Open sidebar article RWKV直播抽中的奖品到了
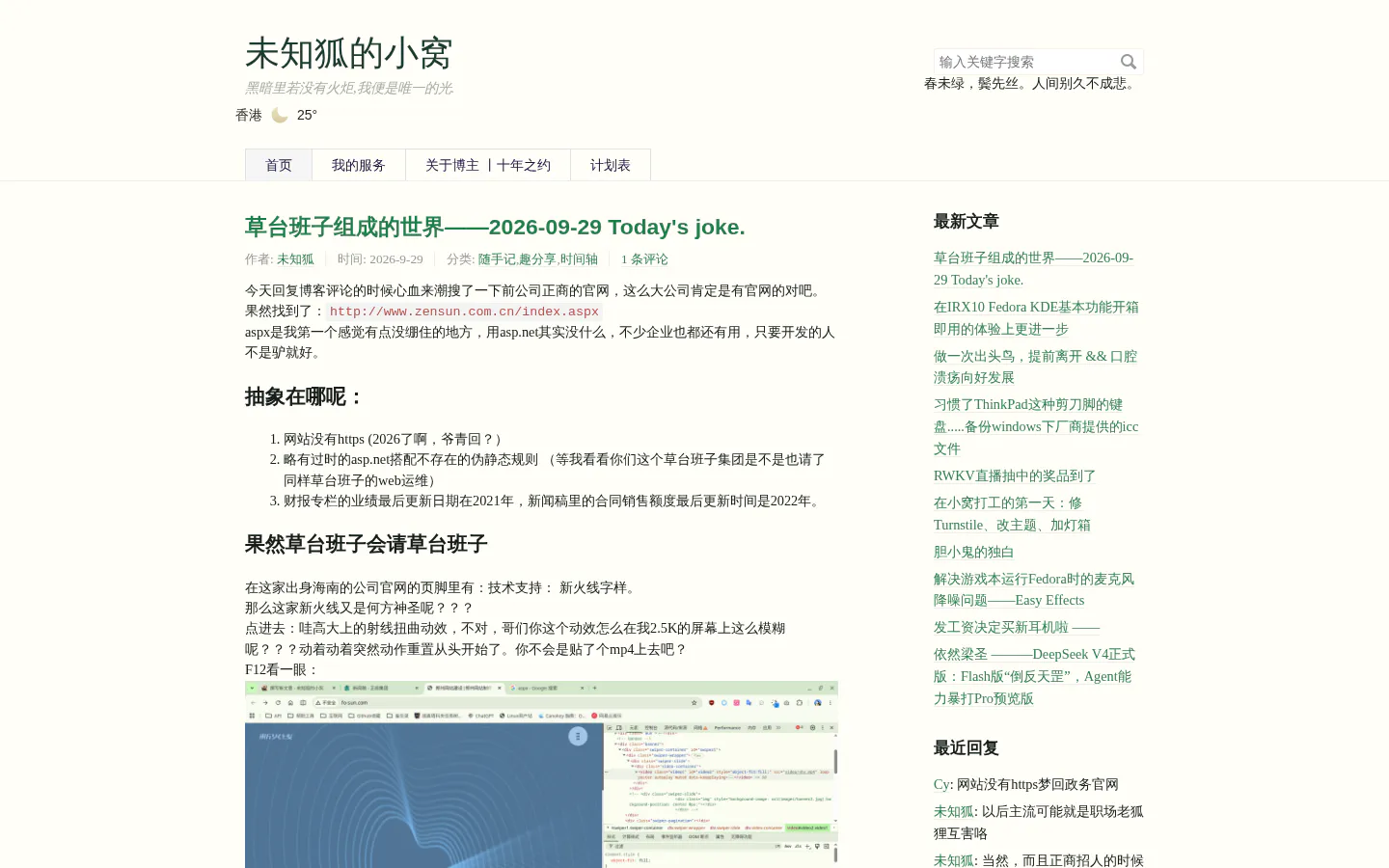The height and width of the screenshot is (868, 1389). (1015, 475)
